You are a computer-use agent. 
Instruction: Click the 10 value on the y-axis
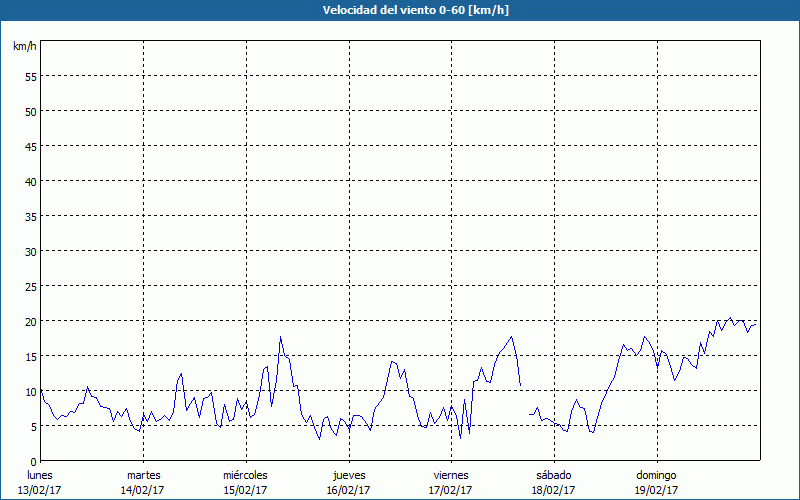30,391
